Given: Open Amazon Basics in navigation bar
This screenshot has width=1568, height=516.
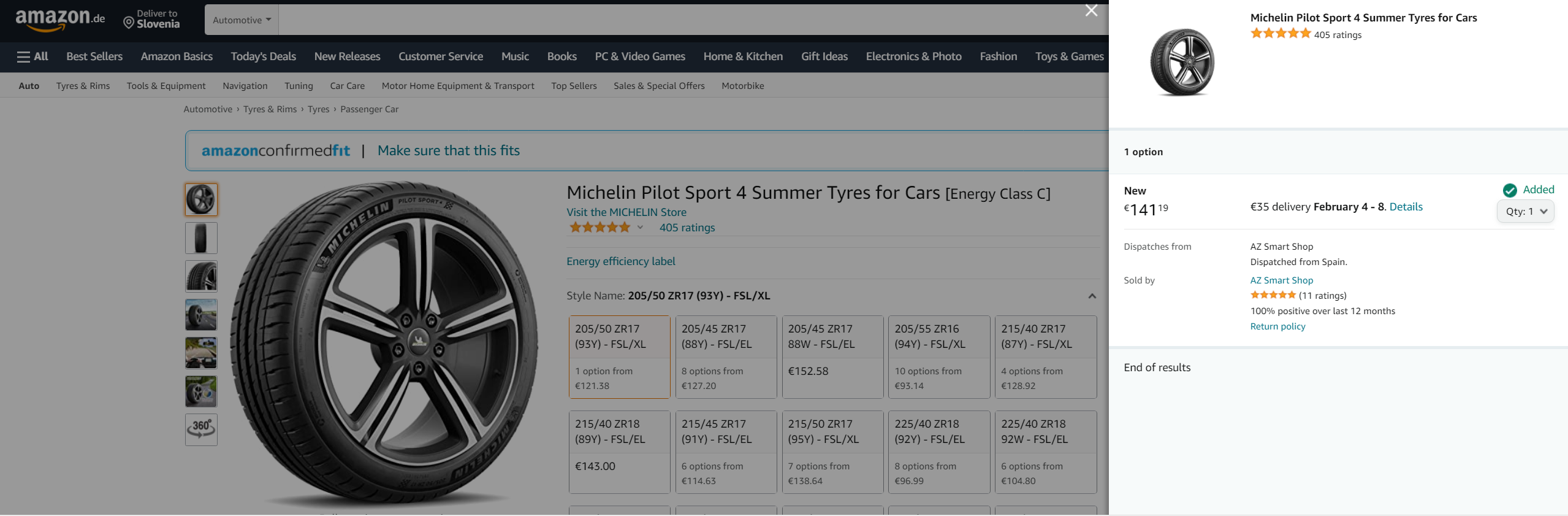Looking at the screenshot, I should pos(177,56).
